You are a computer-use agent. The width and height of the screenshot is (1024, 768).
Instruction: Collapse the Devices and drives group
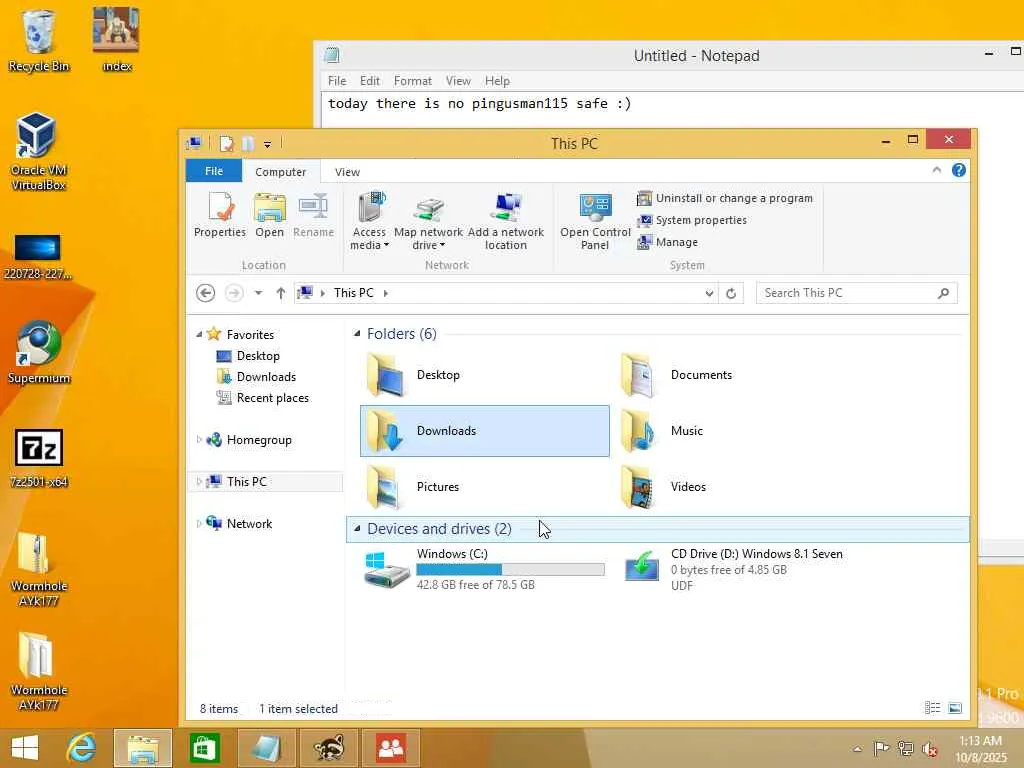point(357,528)
